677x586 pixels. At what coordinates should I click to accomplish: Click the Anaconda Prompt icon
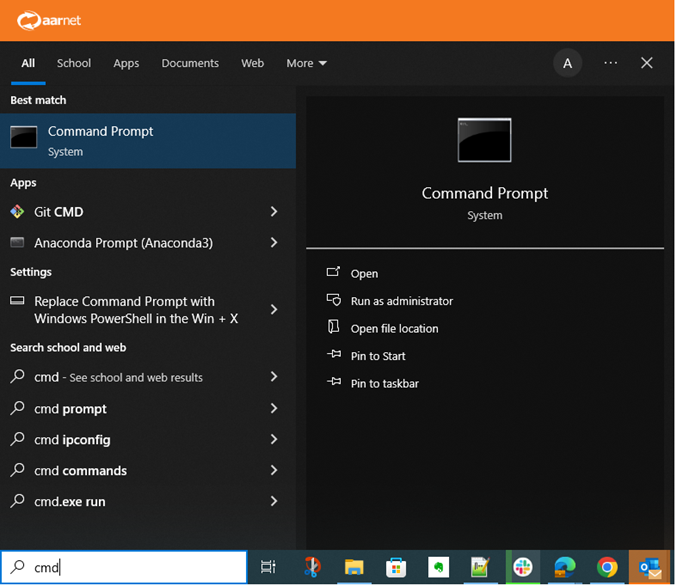tap(17, 242)
